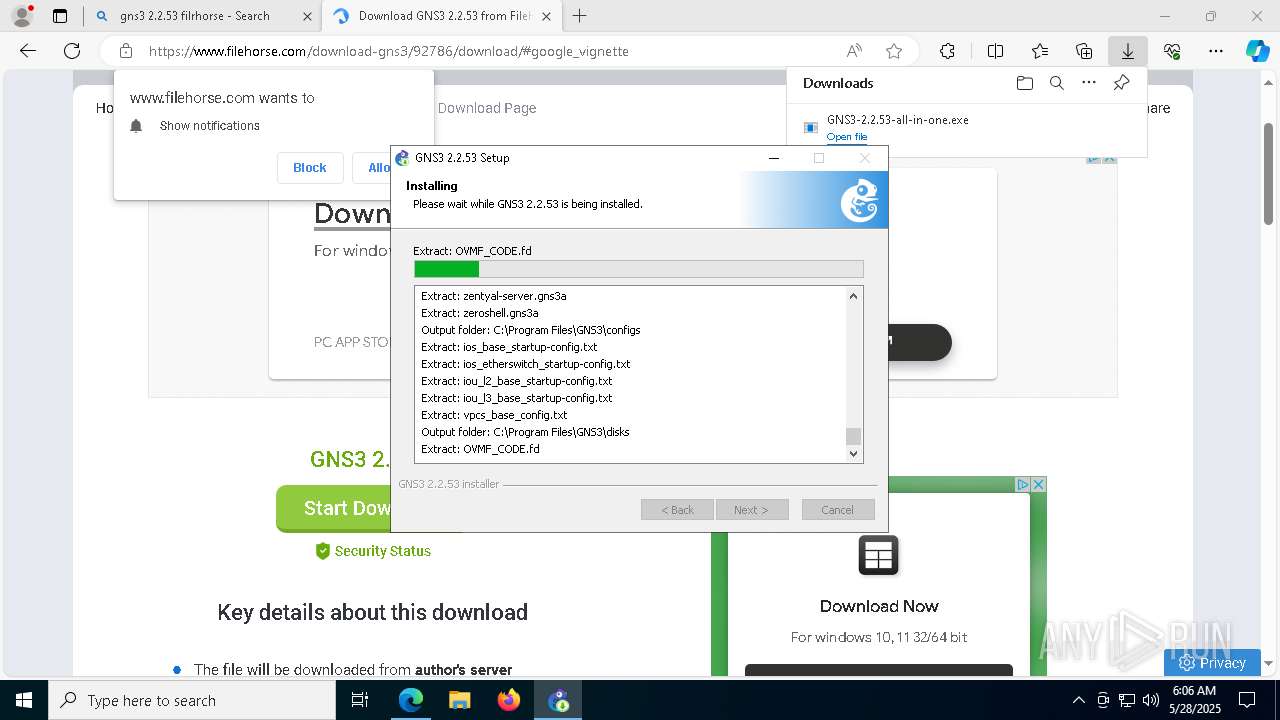This screenshot has height=720, width=1280.
Task: Open volume control in system tray
Action: 1151,700
